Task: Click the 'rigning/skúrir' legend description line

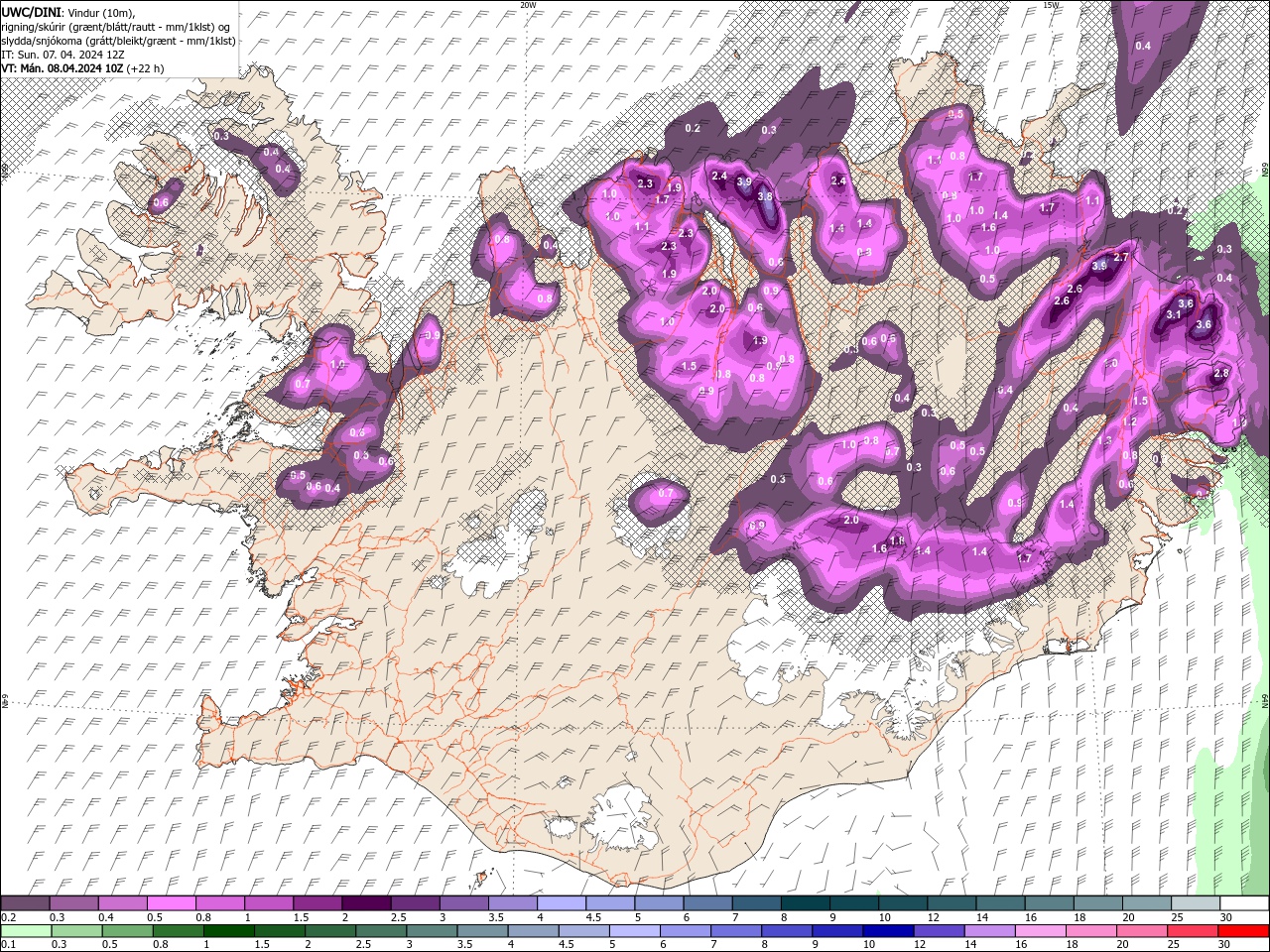Action: coord(116,27)
